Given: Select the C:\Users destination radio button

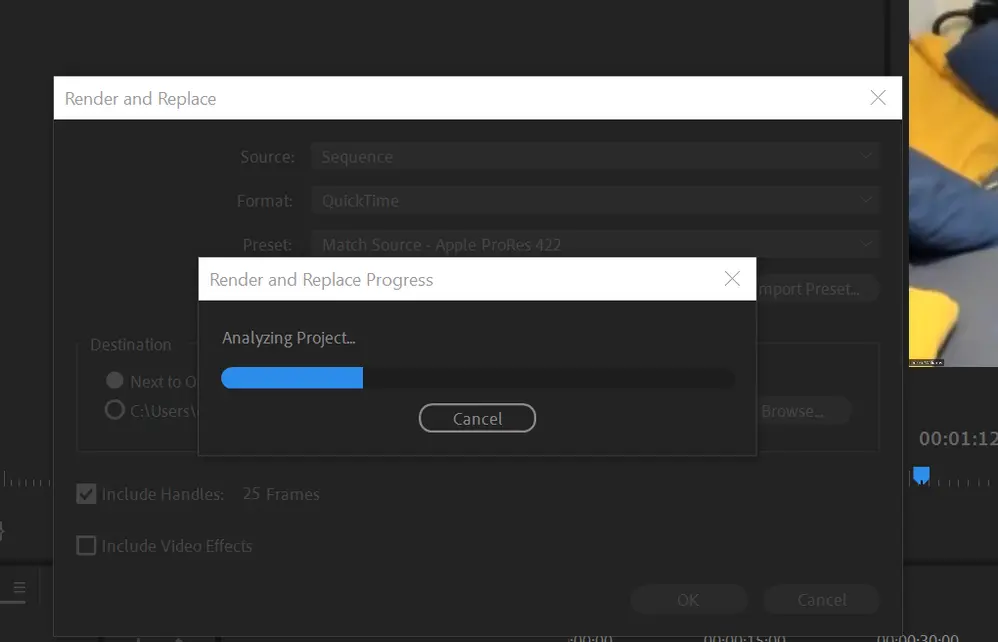Looking at the screenshot, I should pos(115,410).
